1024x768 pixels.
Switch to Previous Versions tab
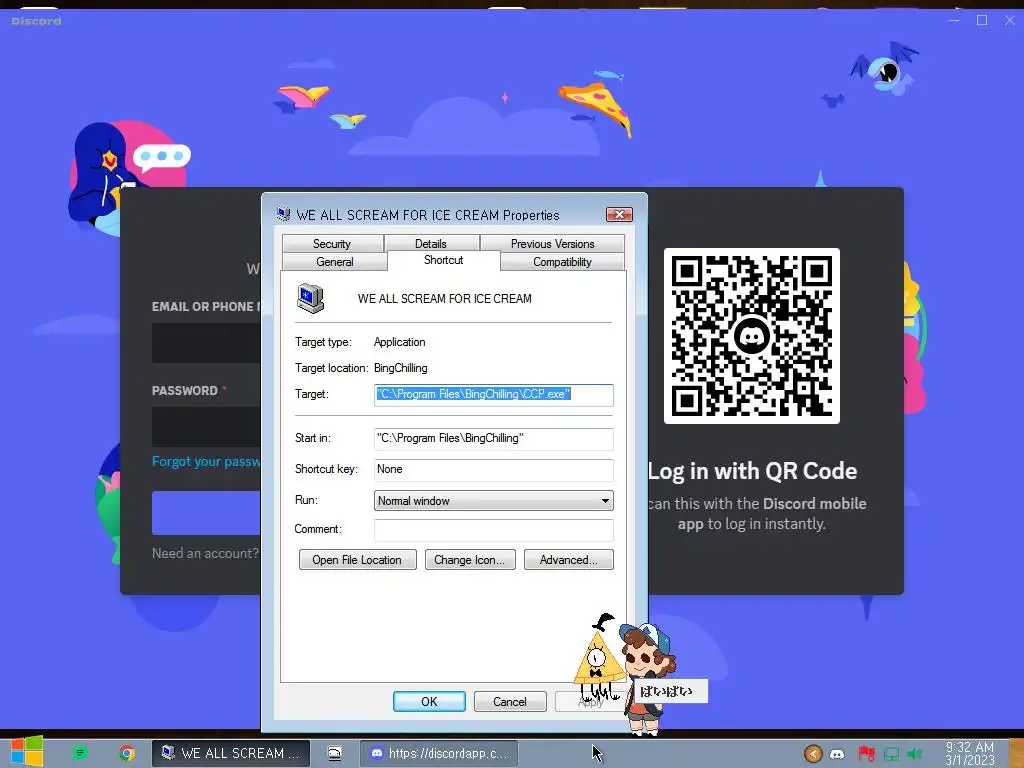coord(552,244)
